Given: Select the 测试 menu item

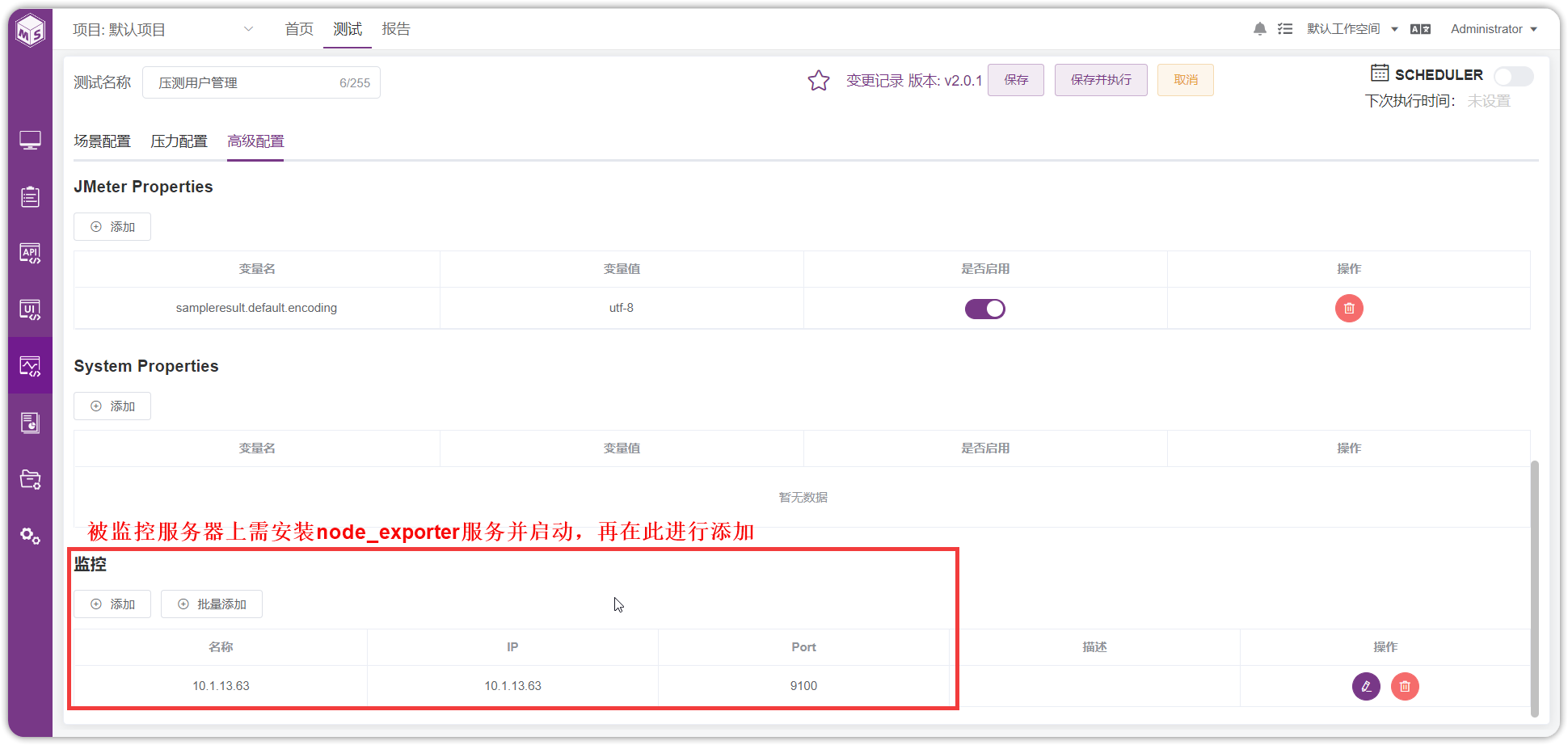Looking at the screenshot, I should (348, 29).
